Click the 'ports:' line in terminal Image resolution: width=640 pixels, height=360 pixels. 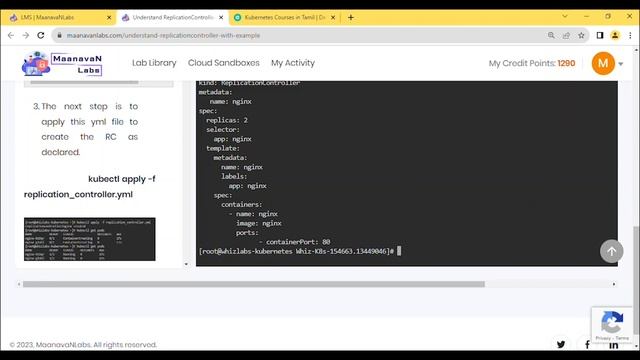point(247,232)
